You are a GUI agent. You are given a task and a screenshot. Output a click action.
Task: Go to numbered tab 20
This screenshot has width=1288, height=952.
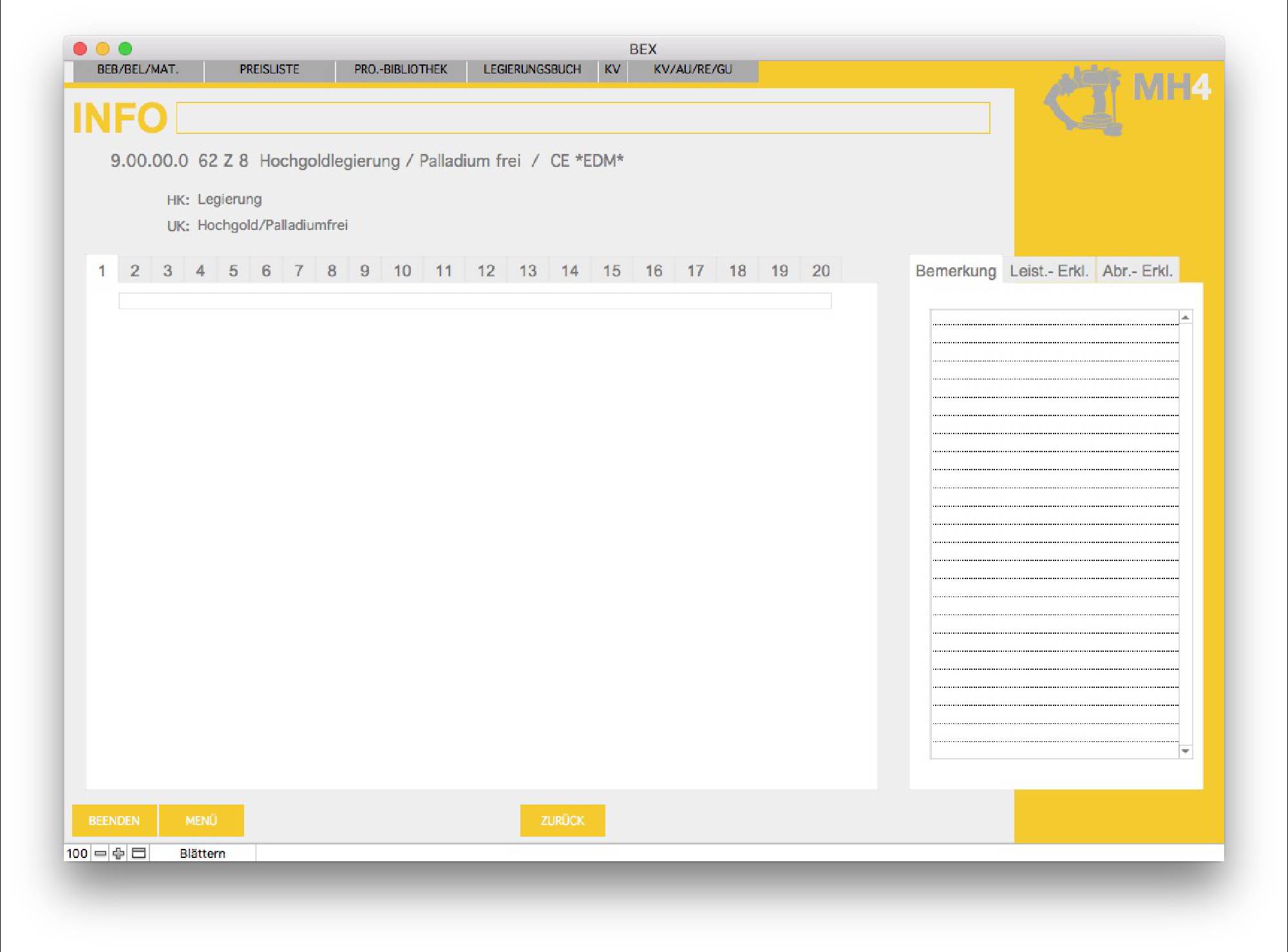820,271
